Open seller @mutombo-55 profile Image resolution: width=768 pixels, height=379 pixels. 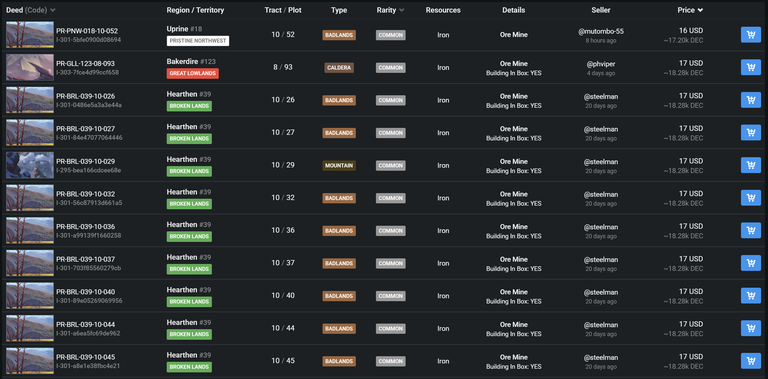pyautogui.click(x=600, y=31)
